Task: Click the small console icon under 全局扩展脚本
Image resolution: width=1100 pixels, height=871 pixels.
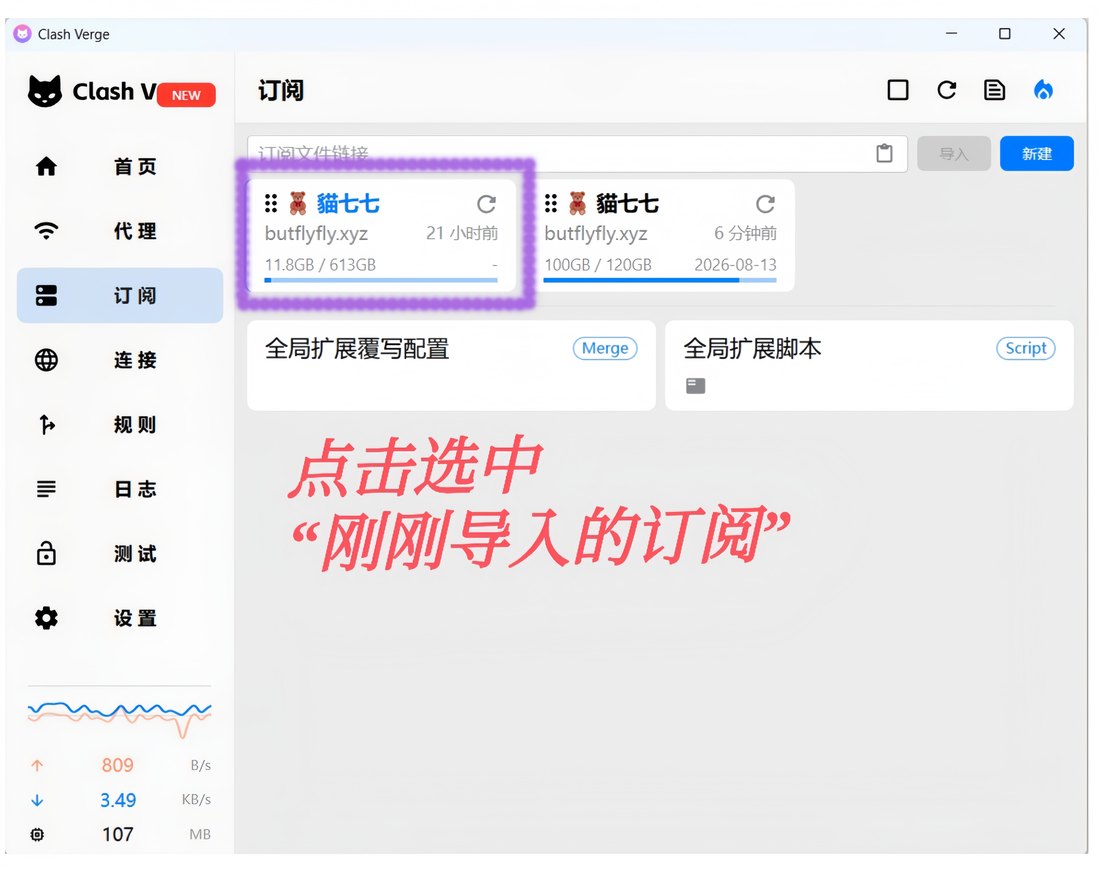Action: click(x=695, y=386)
